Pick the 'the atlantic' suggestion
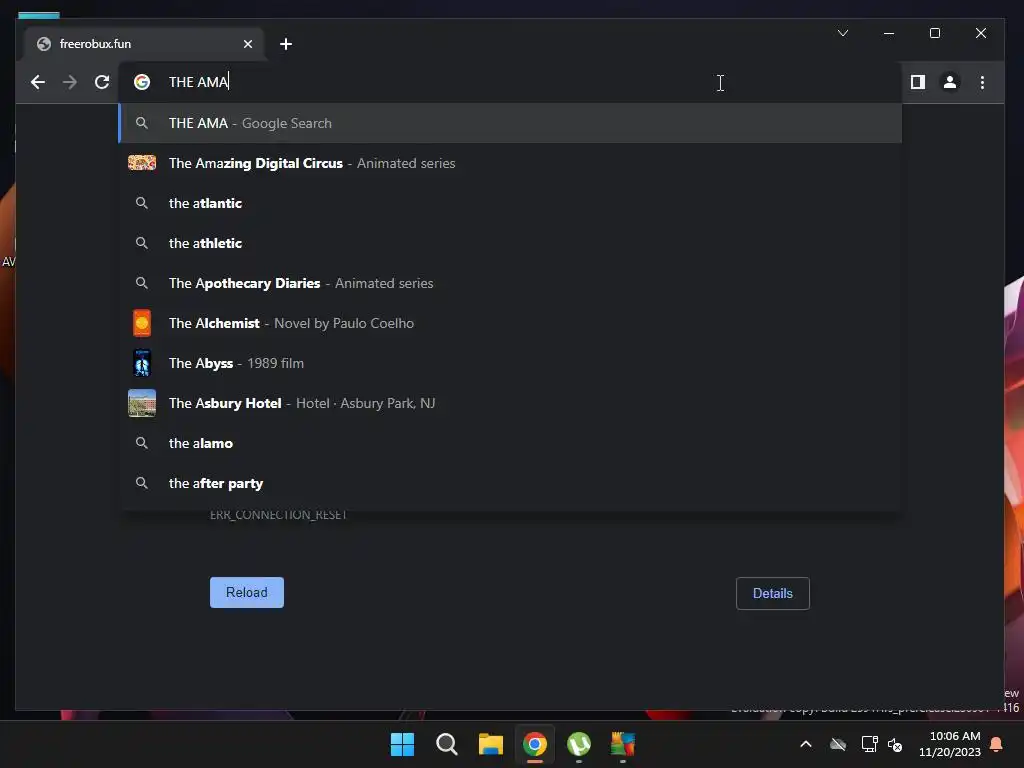The image size is (1024, 768). pos(510,203)
